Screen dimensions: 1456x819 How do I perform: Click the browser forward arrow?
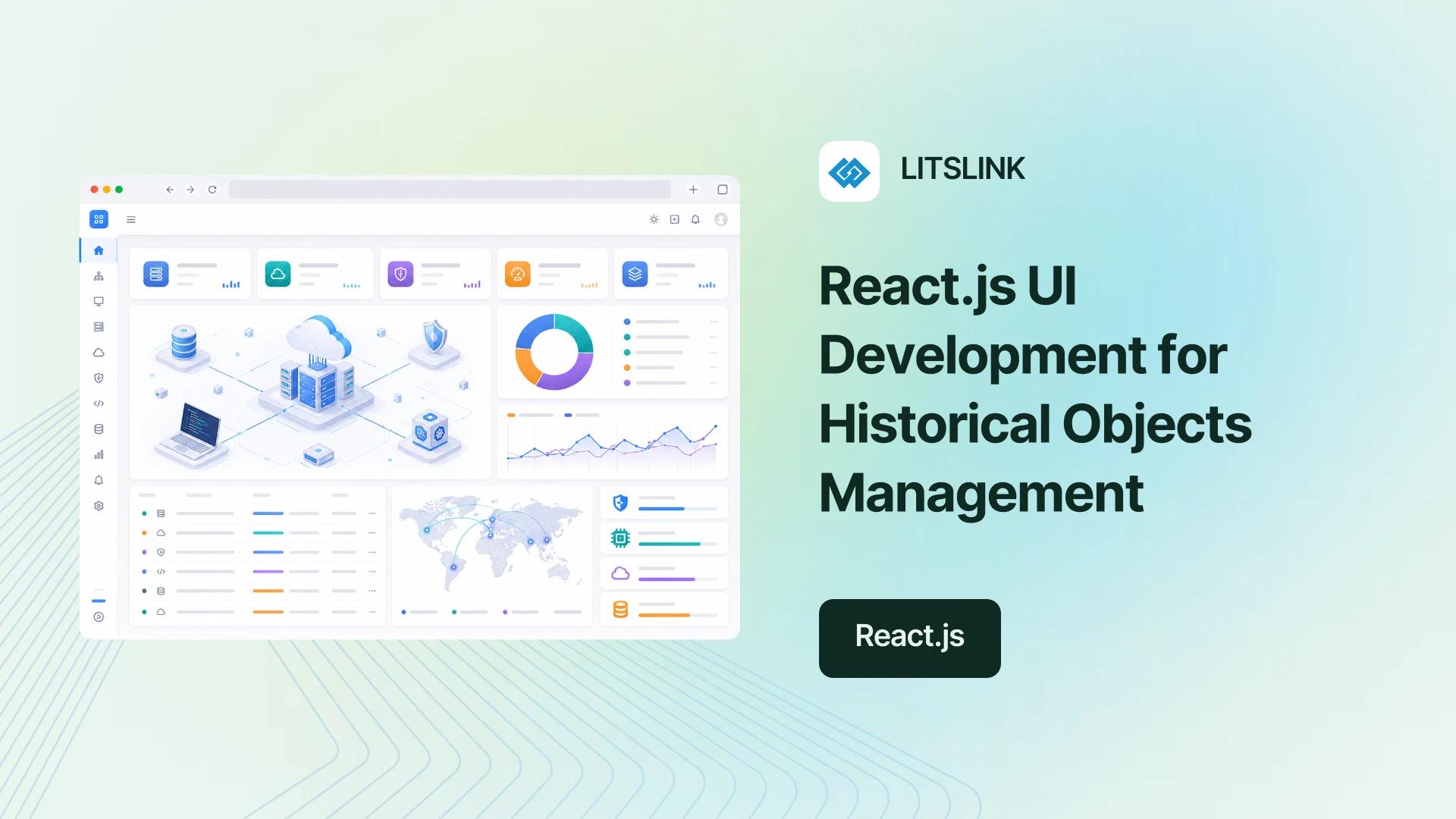pyautogui.click(x=190, y=190)
